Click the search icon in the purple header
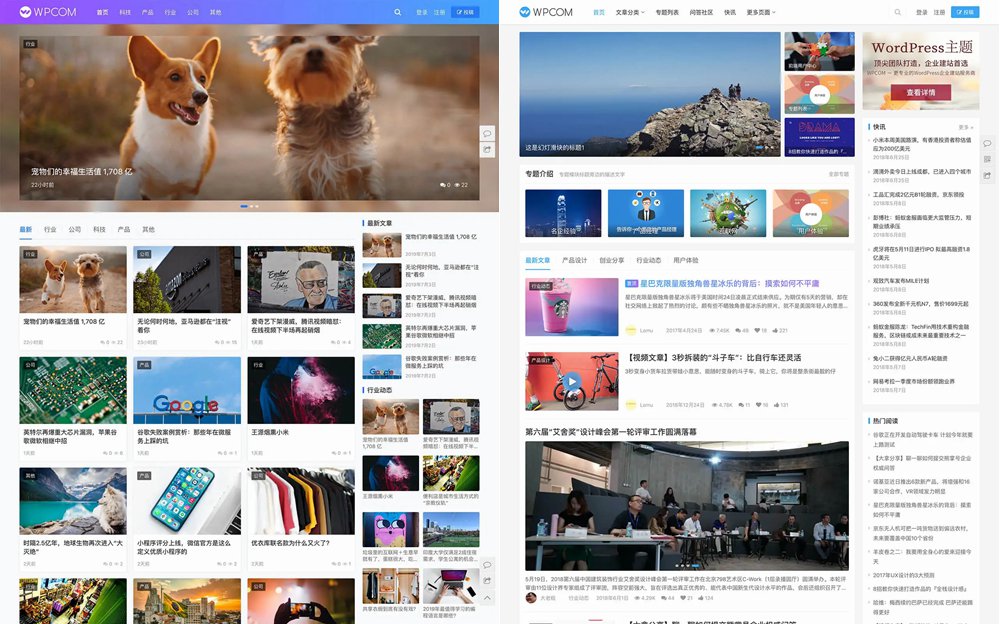 pyautogui.click(x=398, y=12)
